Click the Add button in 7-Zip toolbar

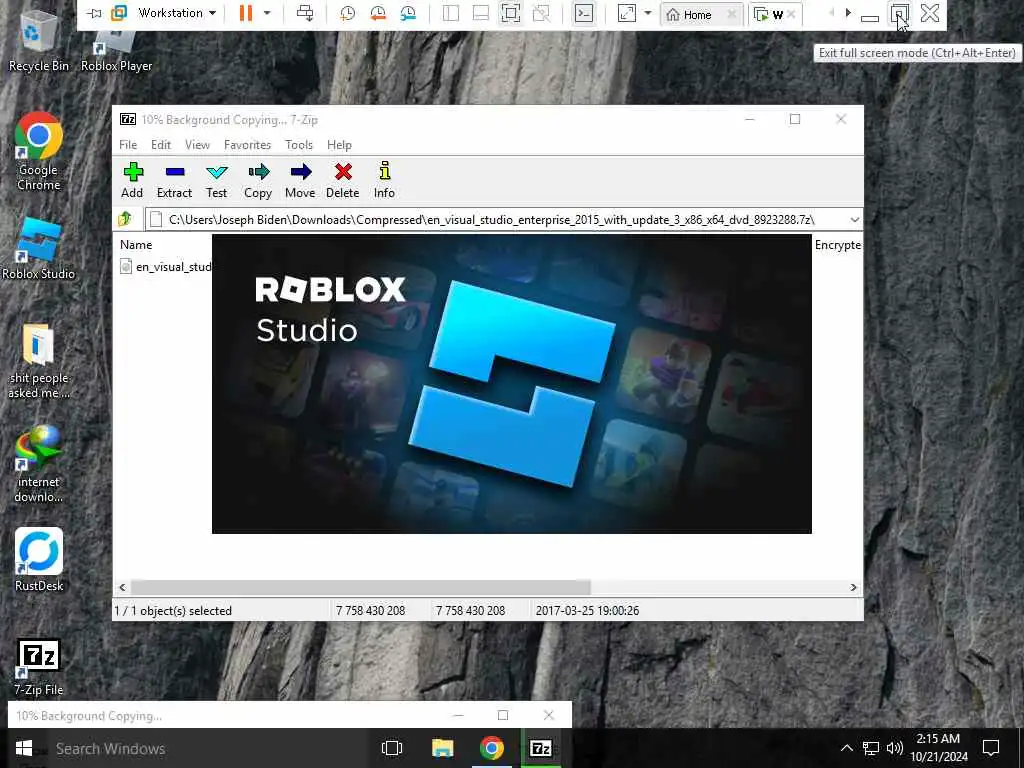132,180
